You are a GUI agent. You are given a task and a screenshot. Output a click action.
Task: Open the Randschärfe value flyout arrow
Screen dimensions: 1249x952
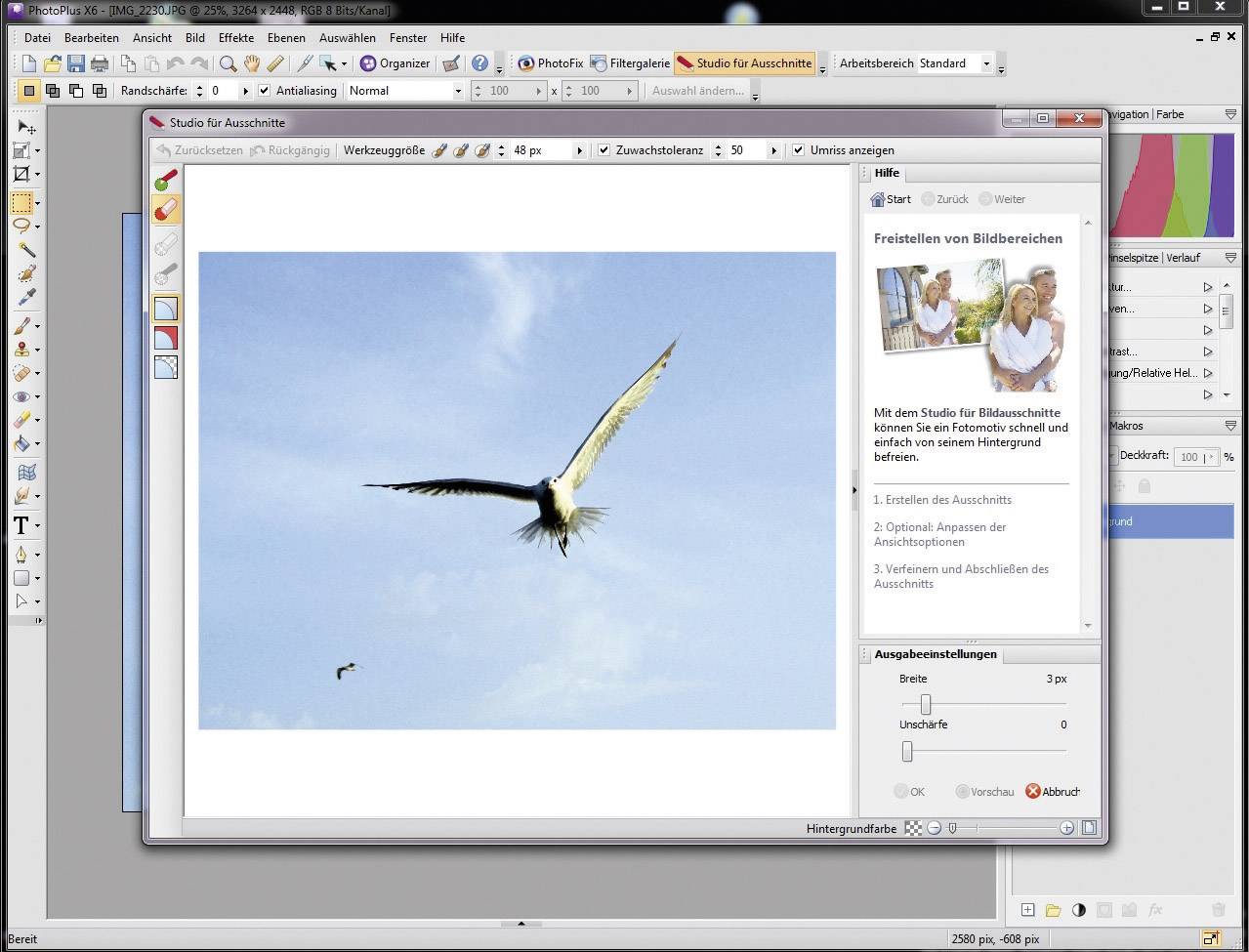[x=245, y=91]
